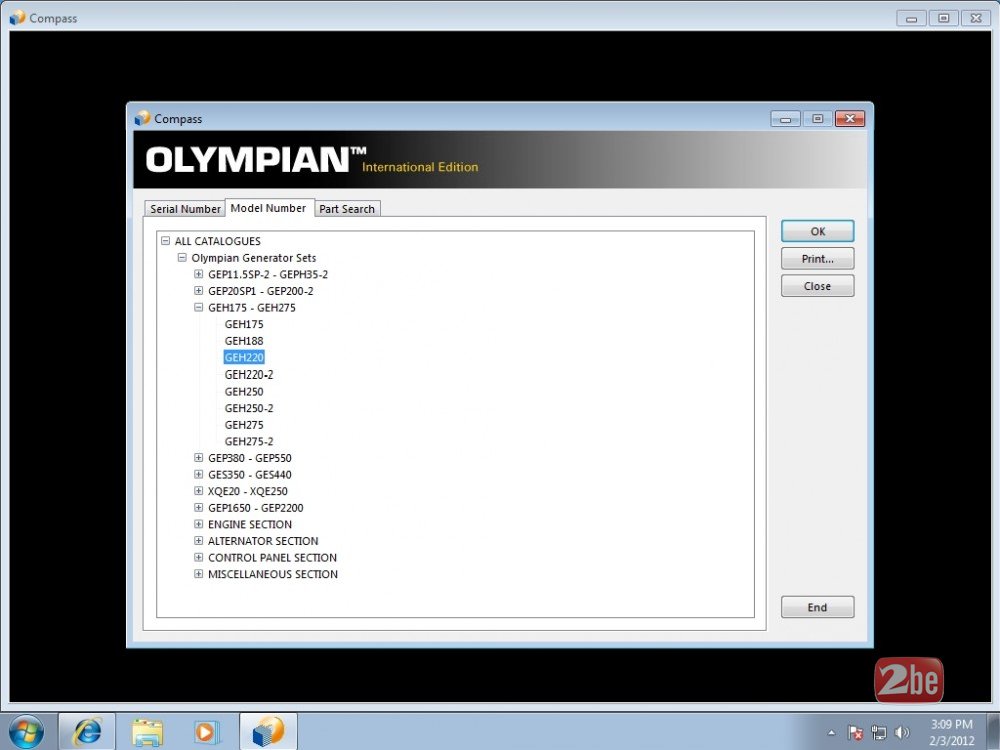Click the Olympian Generator Sets label
1000x750 pixels.
point(254,258)
